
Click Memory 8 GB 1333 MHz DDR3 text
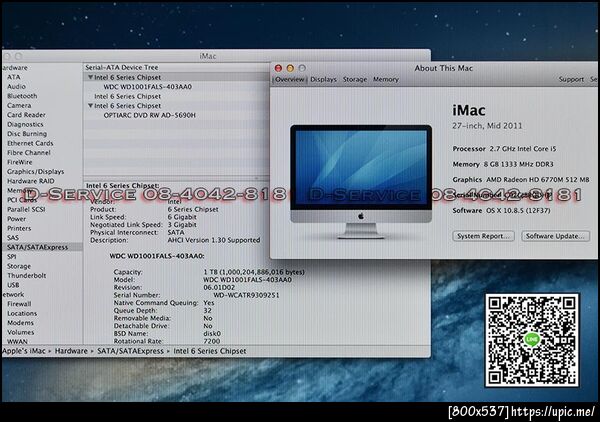(503, 164)
